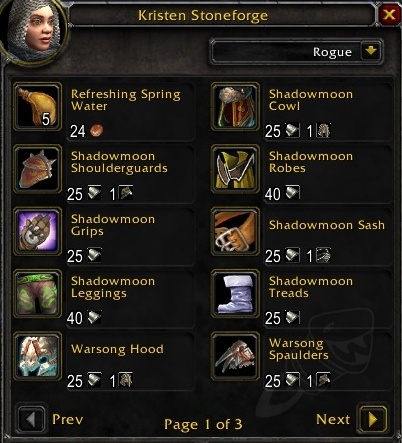Click the Shadowmoon Cowl item icon
The image size is (402, 443).
tap(235, 107)
